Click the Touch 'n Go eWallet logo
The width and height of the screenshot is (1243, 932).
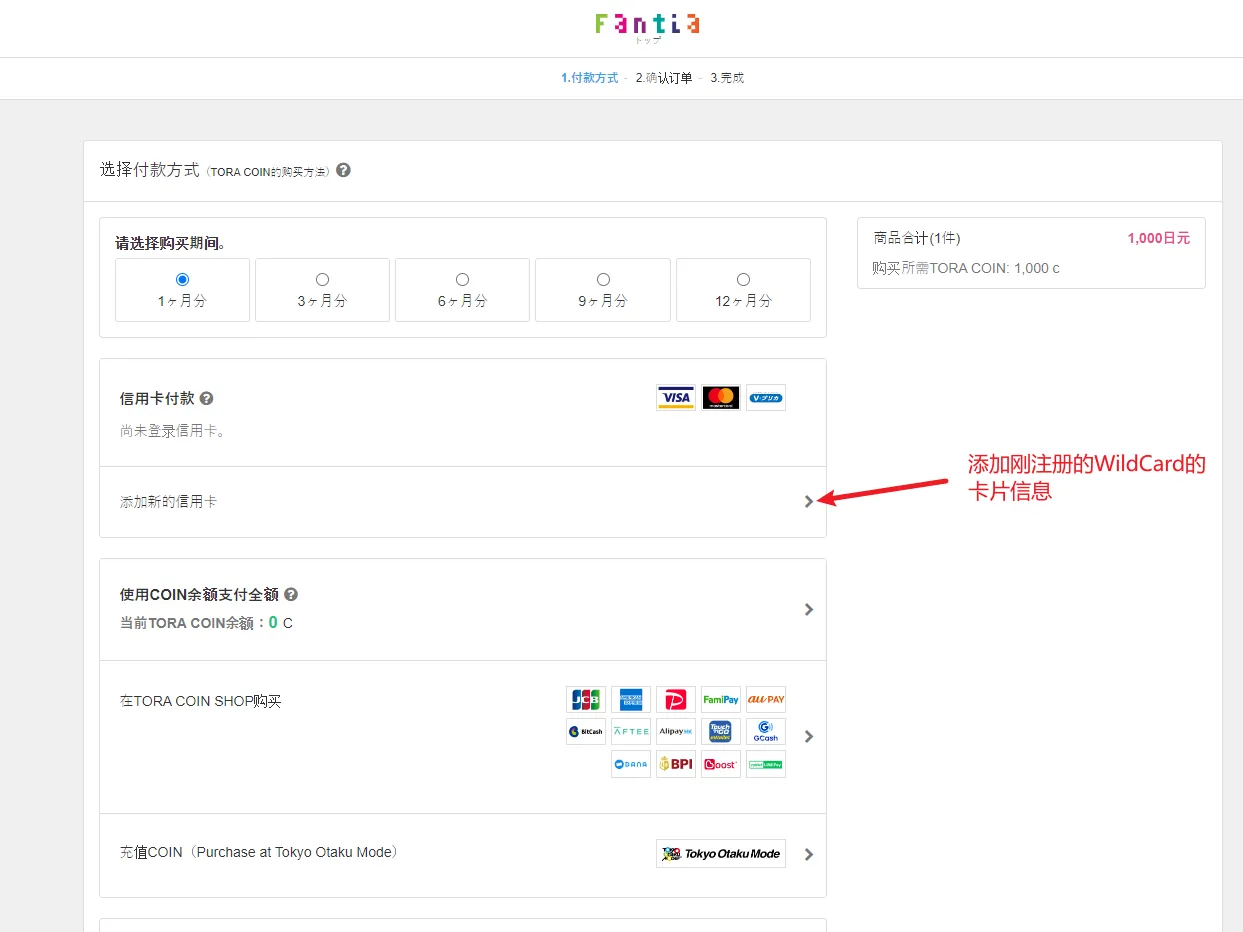tap(721, 732)
